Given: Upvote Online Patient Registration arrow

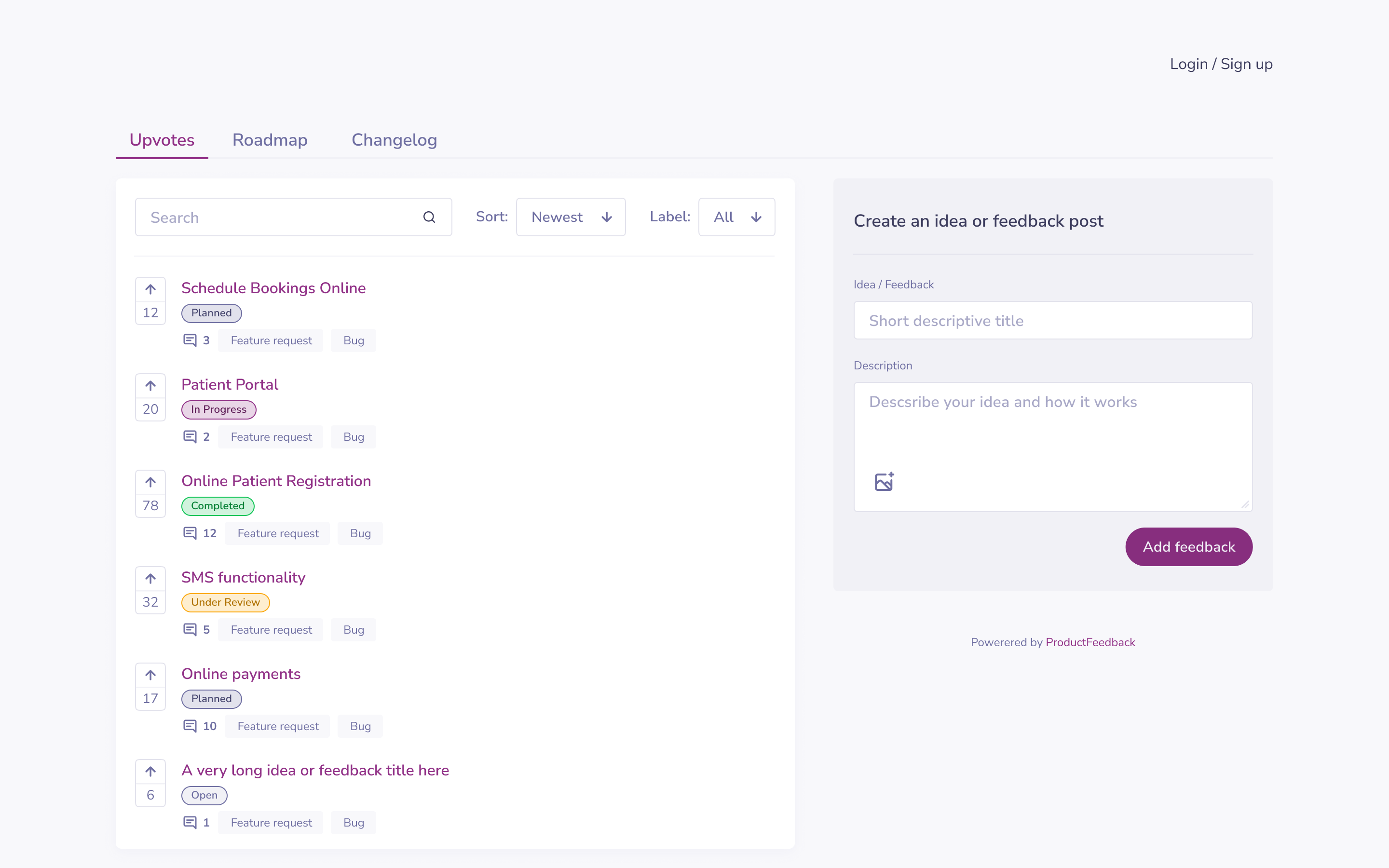Looking at the screenshot, I should tap(150, 482).
